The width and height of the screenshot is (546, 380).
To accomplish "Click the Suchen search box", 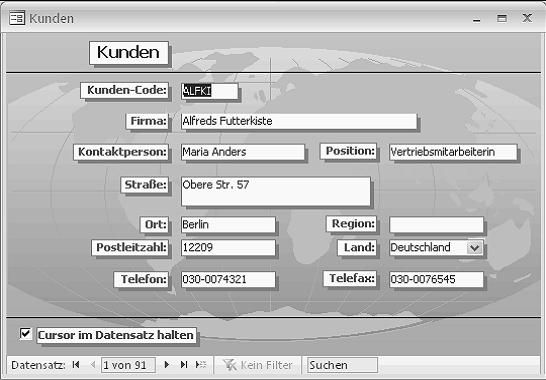I will click(x=342, y=365).
